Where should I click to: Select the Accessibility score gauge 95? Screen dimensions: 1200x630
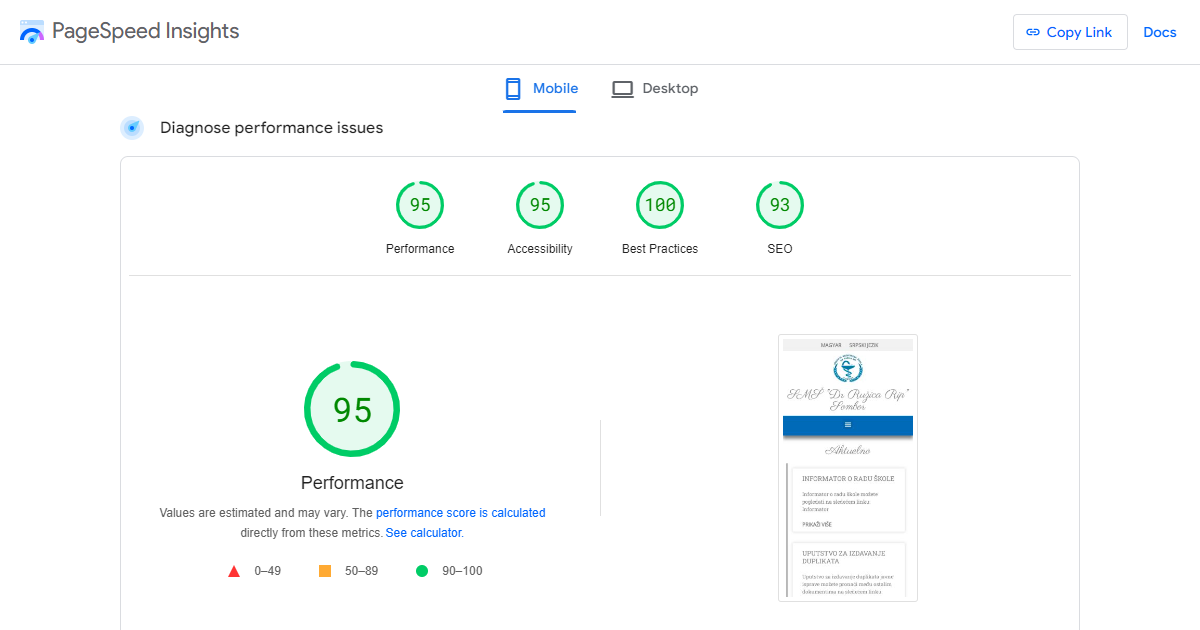pos(540,205)
